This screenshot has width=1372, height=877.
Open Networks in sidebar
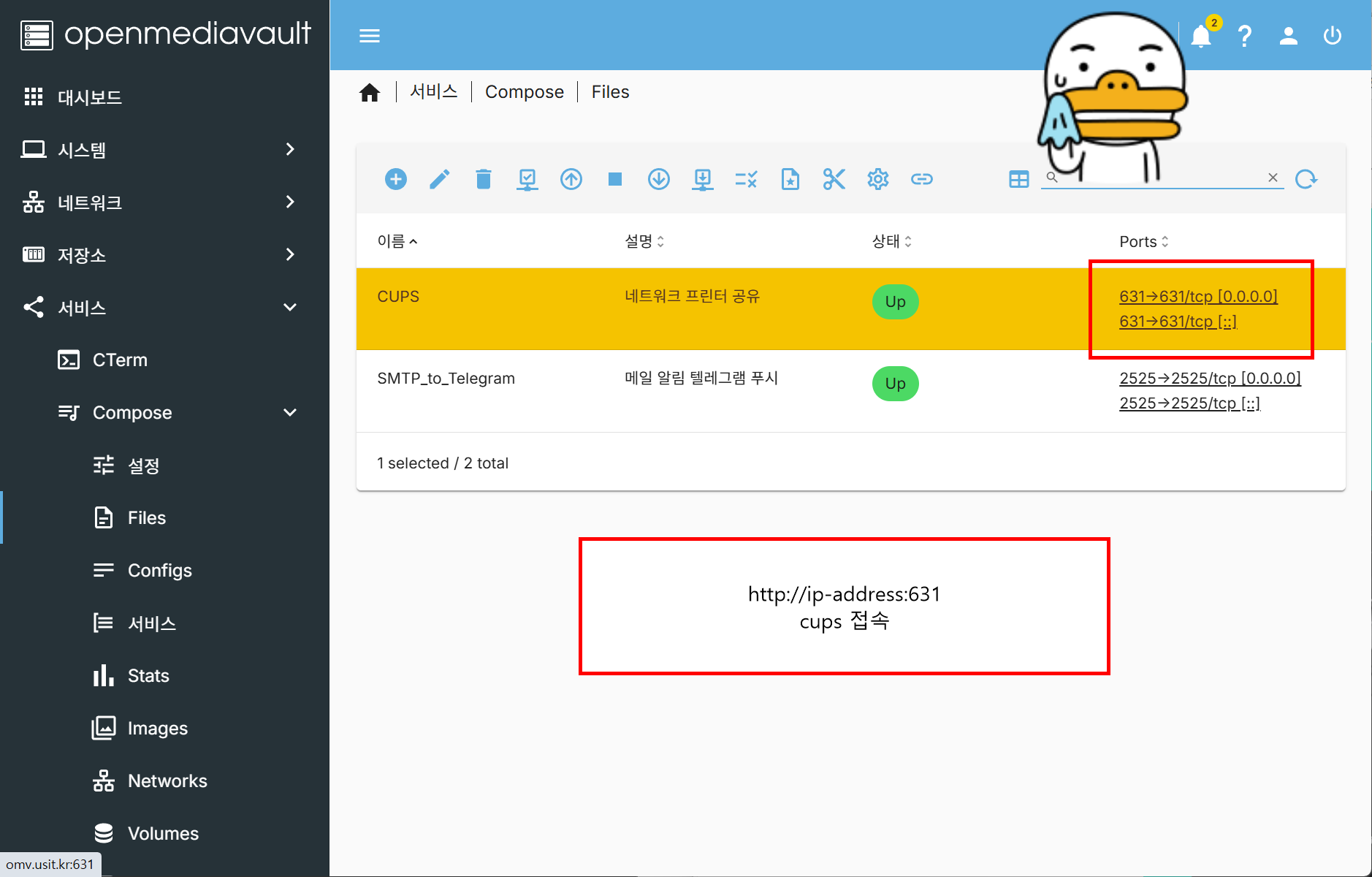pyautogui.click(x=164, y=781)
